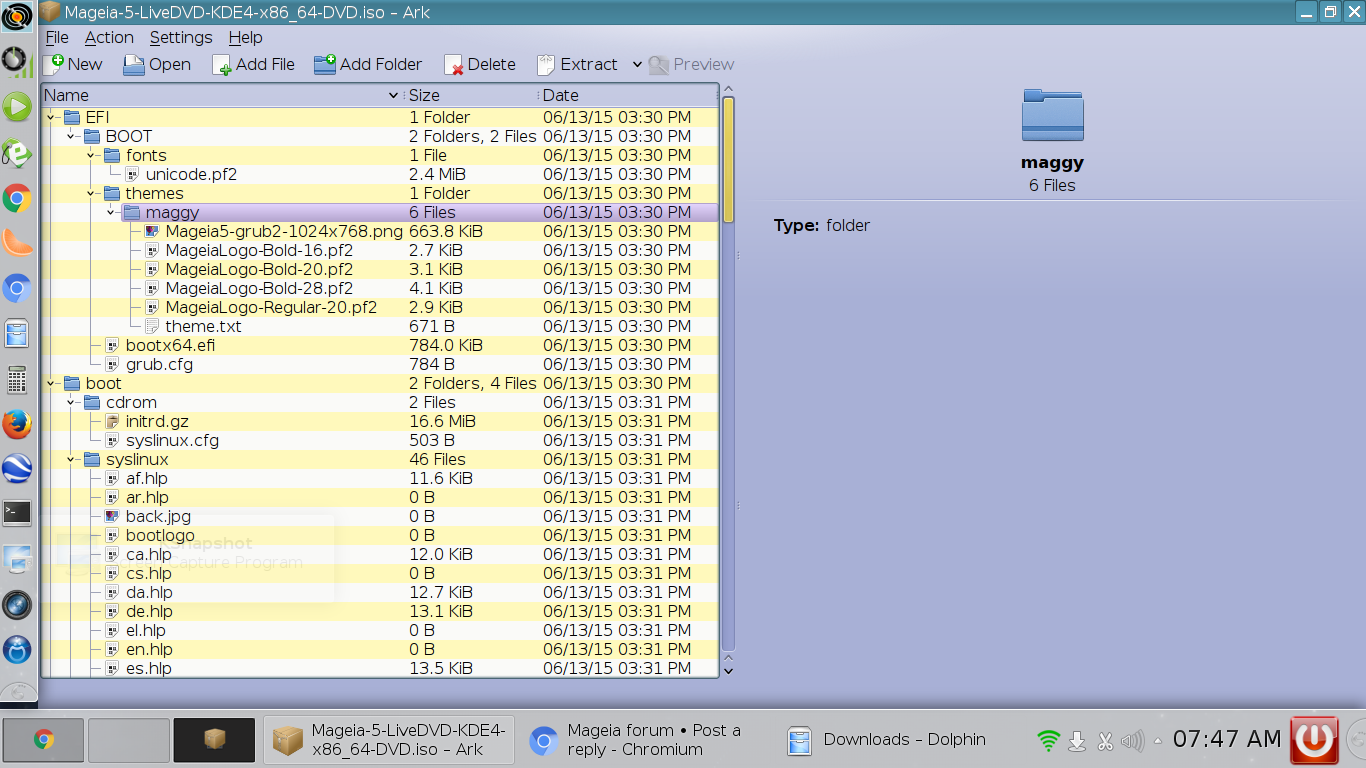This screenshot has height=768, width=1366.
Task: Click the Open archive toolbar button
Action: pyautogui.click(x=157, y=64)
